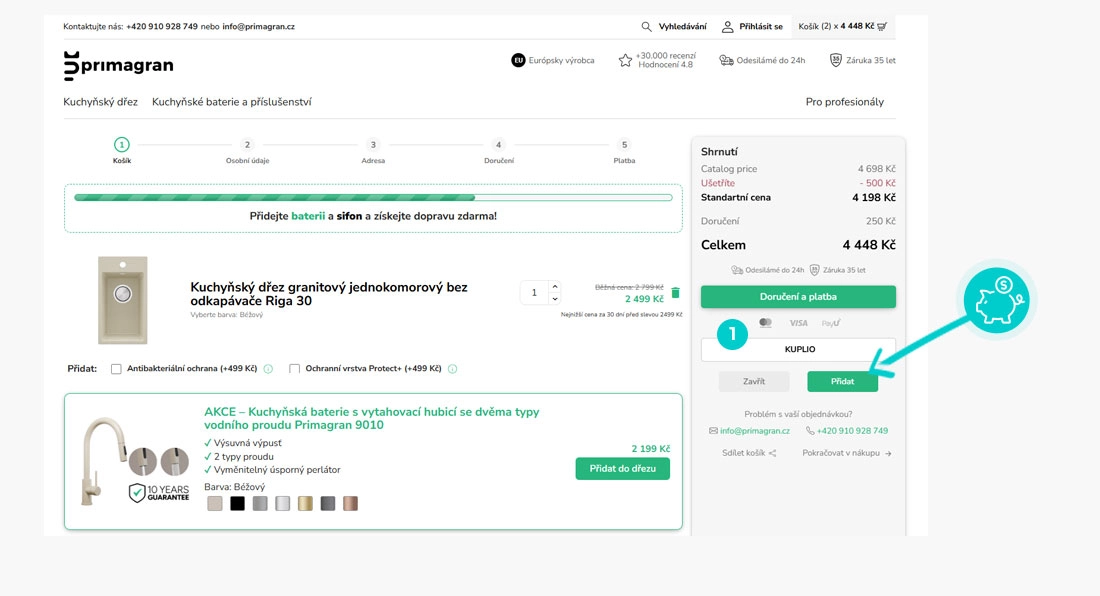Image resolution: width=1100 pixels, height=596 pixels.
Task: Open search via magnifier icon
Action: point(646,27)
